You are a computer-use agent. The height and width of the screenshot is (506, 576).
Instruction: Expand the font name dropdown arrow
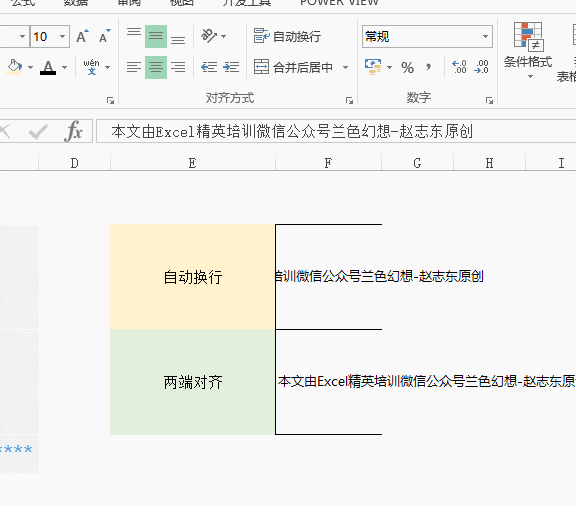[x=22, y=36]
